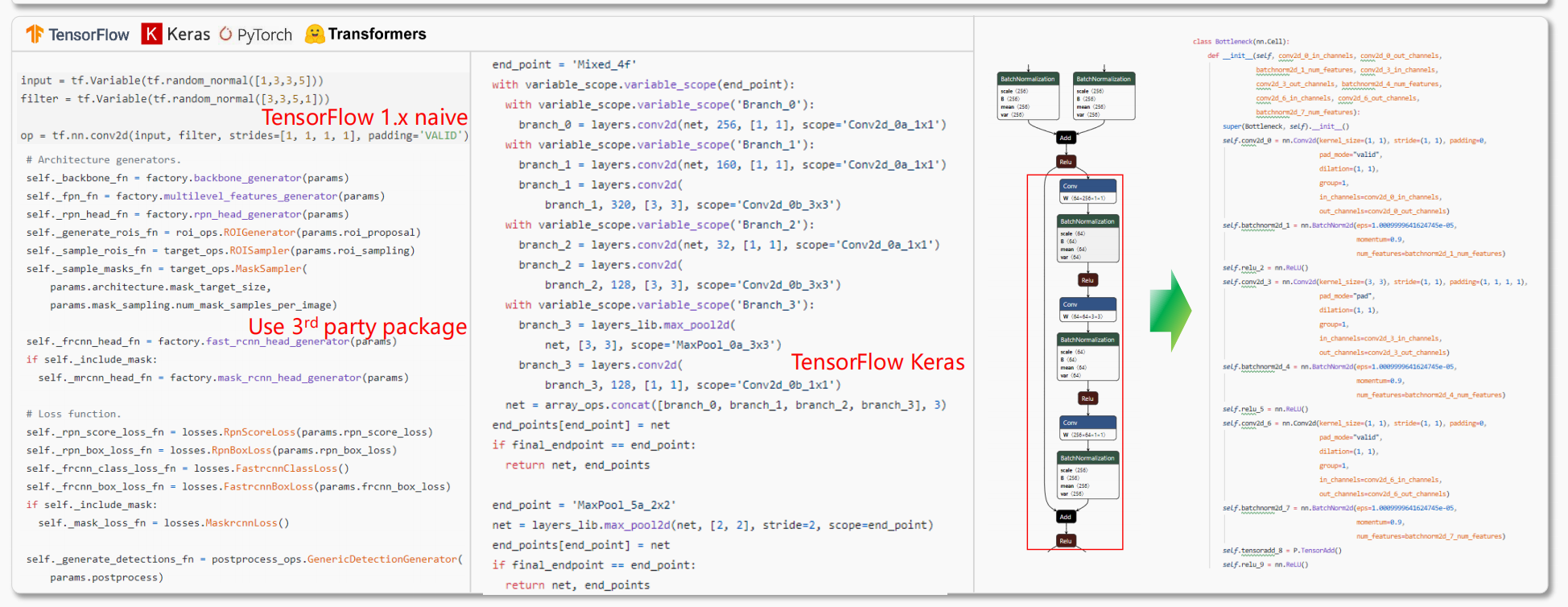This screenshot has height=607, width=1568.
Task: Click the 'self._rpn_head_fn' code line
Action: tap(188, 214)
